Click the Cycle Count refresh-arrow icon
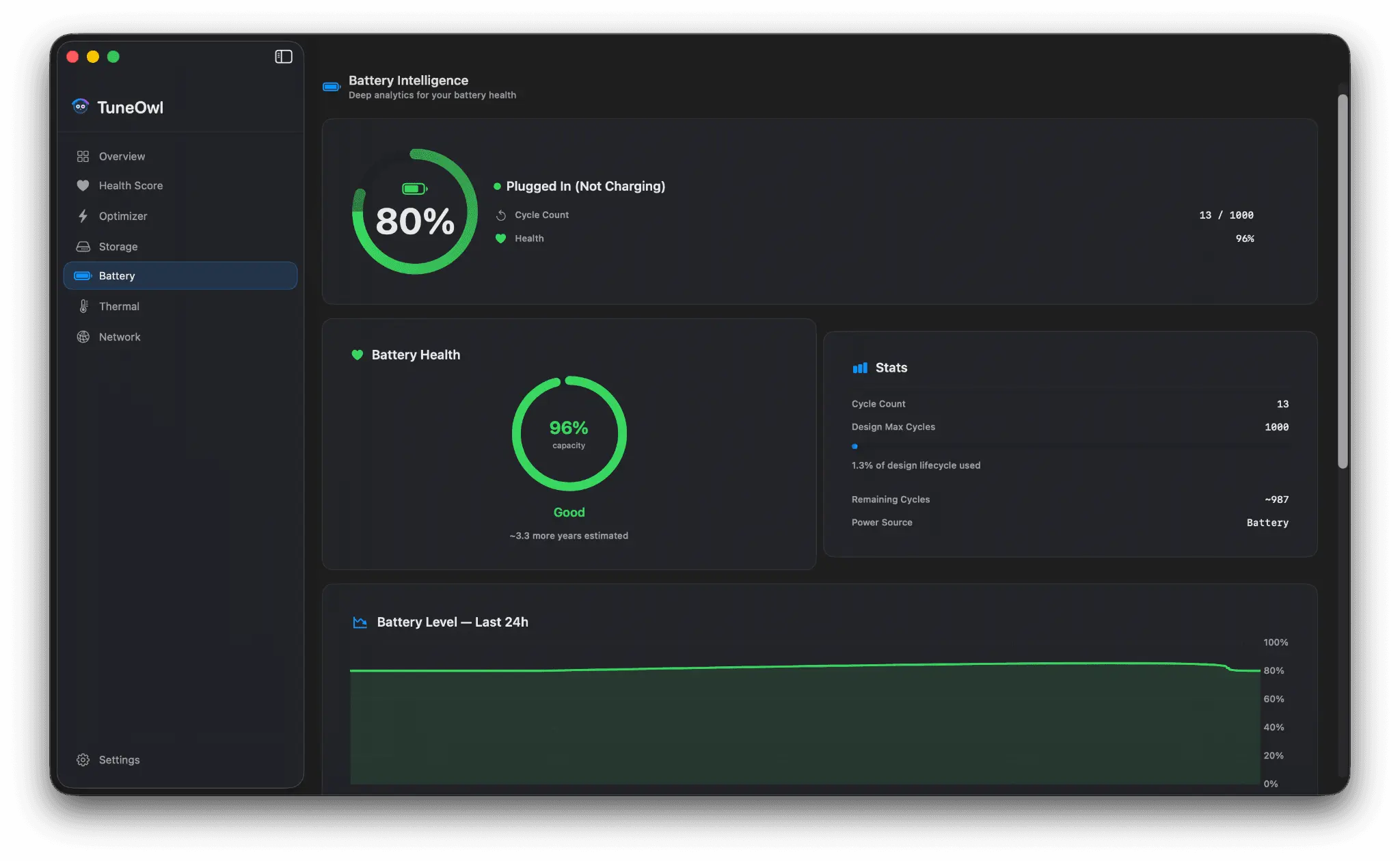This screenshot has height=861, width=1400. (x=500, y=215)
